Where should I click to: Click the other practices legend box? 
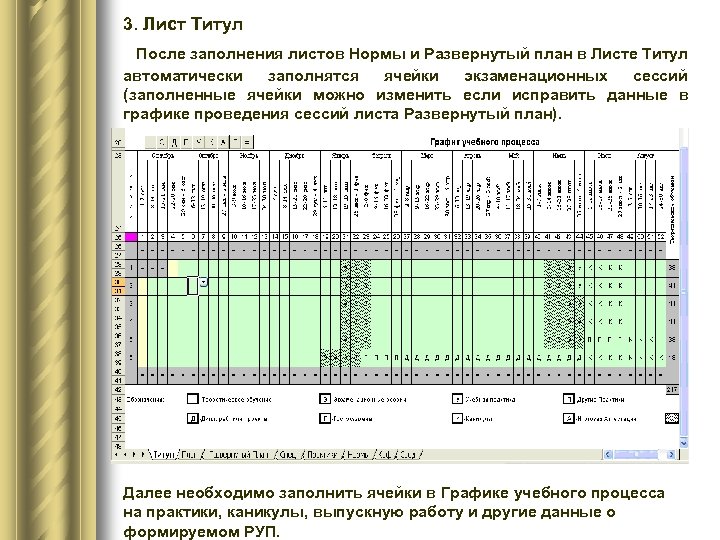[568, 399]
